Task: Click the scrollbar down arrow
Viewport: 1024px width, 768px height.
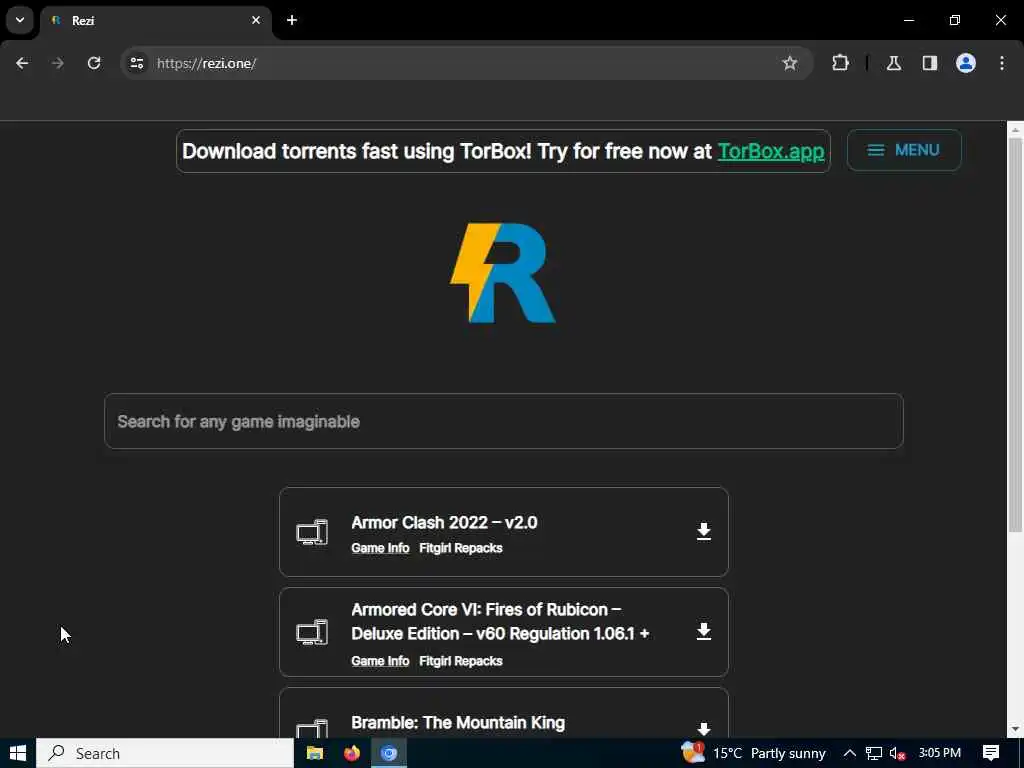Action: point(1015,729)
